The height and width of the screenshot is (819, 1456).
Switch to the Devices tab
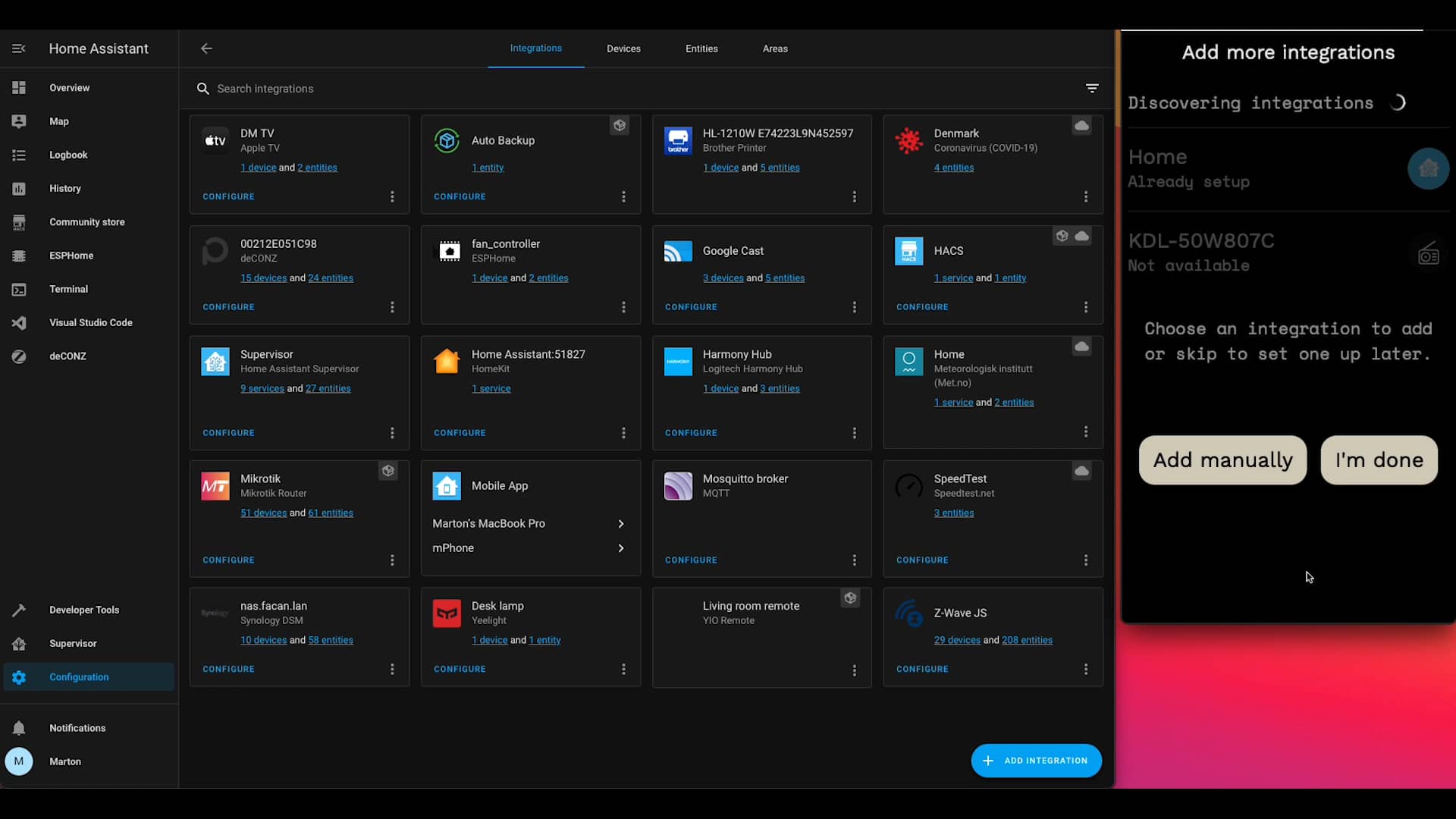point(623,49)
